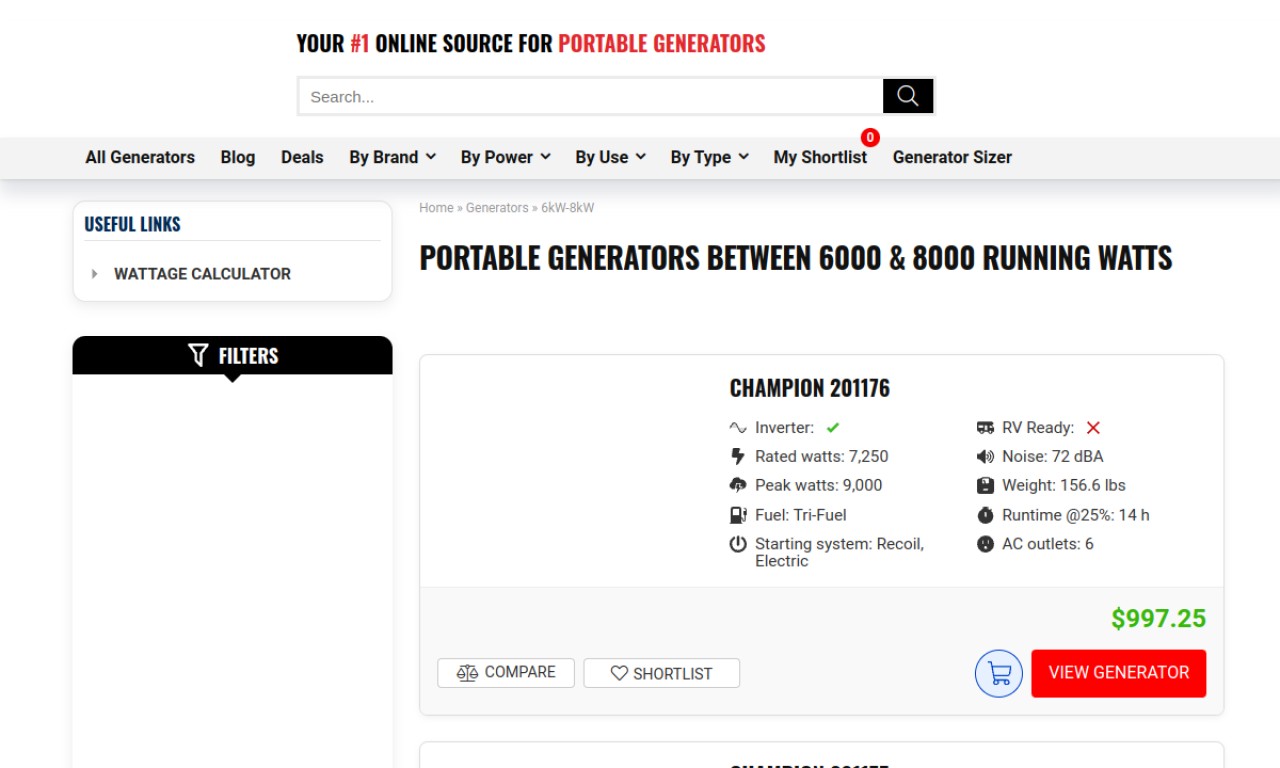This screenshot has width=1280, height=768.
Task: Click the Noise speaker icon
Action: tap(986, 457)
